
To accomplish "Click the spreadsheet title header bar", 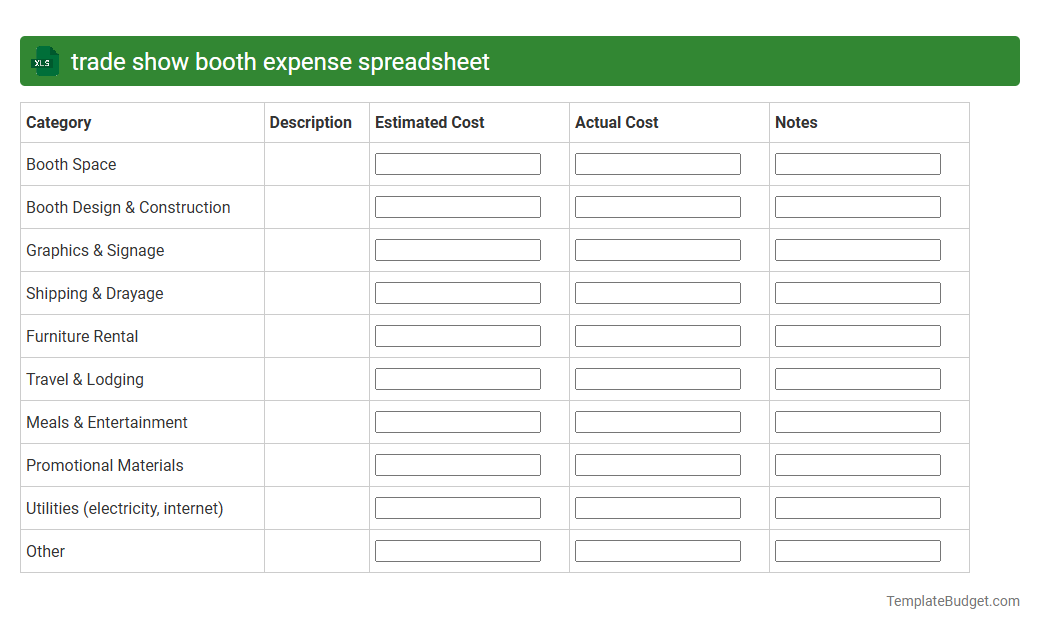I will coord(520,61).
